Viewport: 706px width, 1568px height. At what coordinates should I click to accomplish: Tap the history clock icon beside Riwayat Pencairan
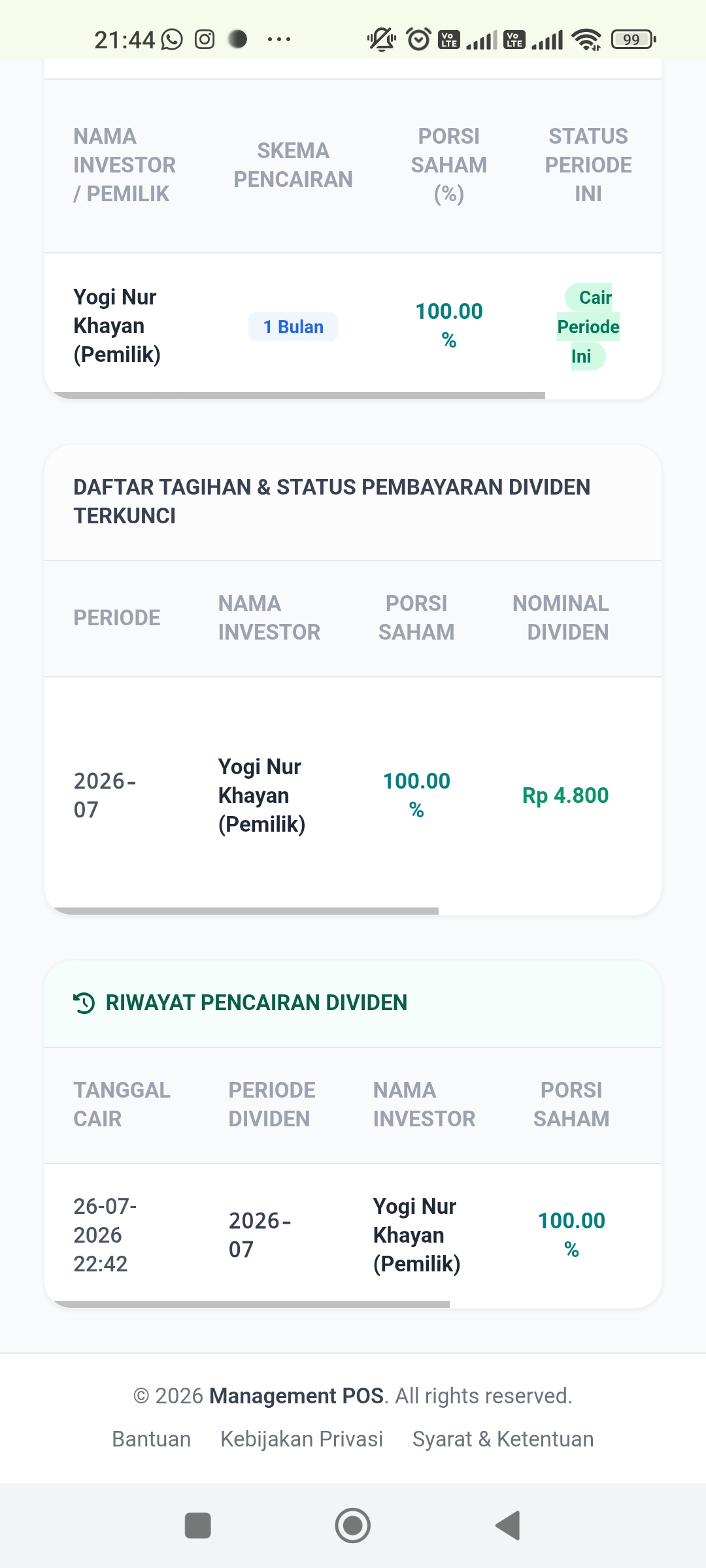[x=84, y=1002]
